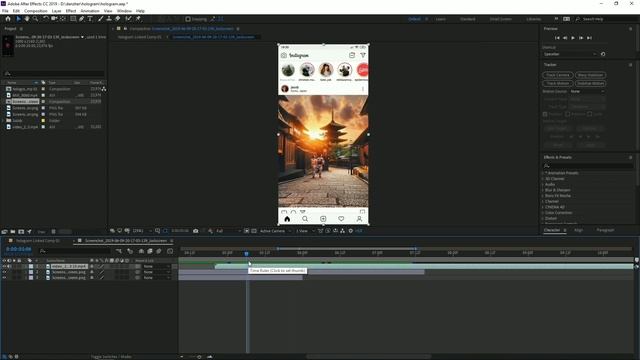640x360 pixels.
Task: Select the Zoom magnifier tool
Action: point(36,19)
